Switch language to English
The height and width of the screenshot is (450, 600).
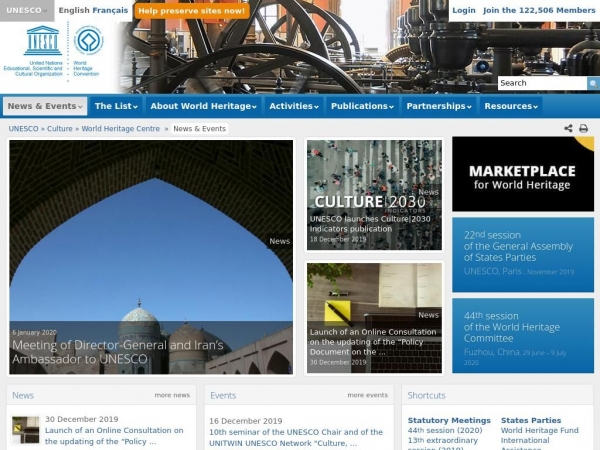click(x=74, y=10)
